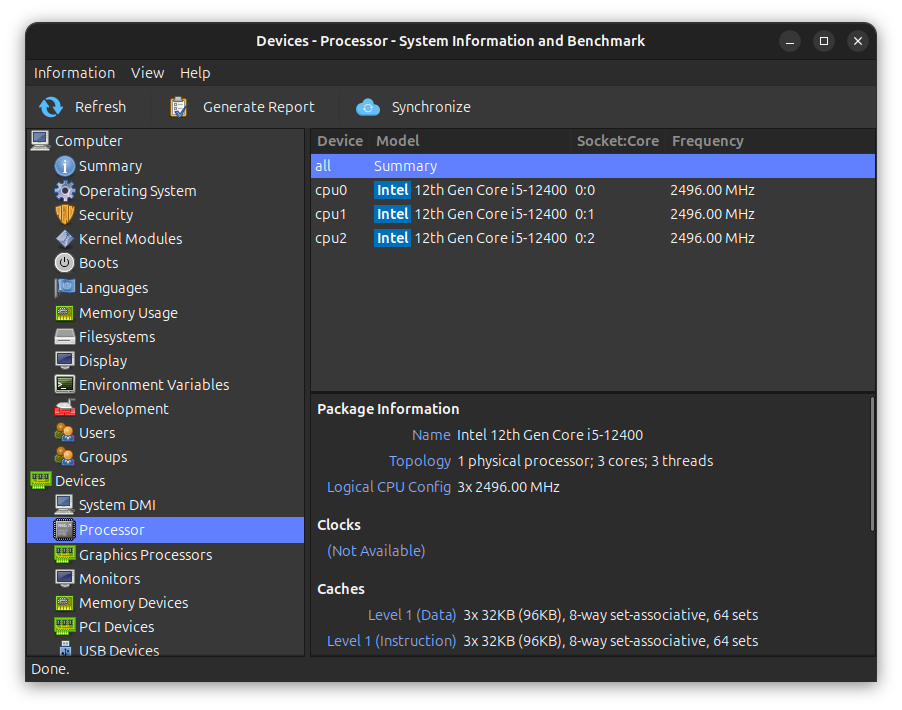Click the Languages flags icon

tap(64, 287)
